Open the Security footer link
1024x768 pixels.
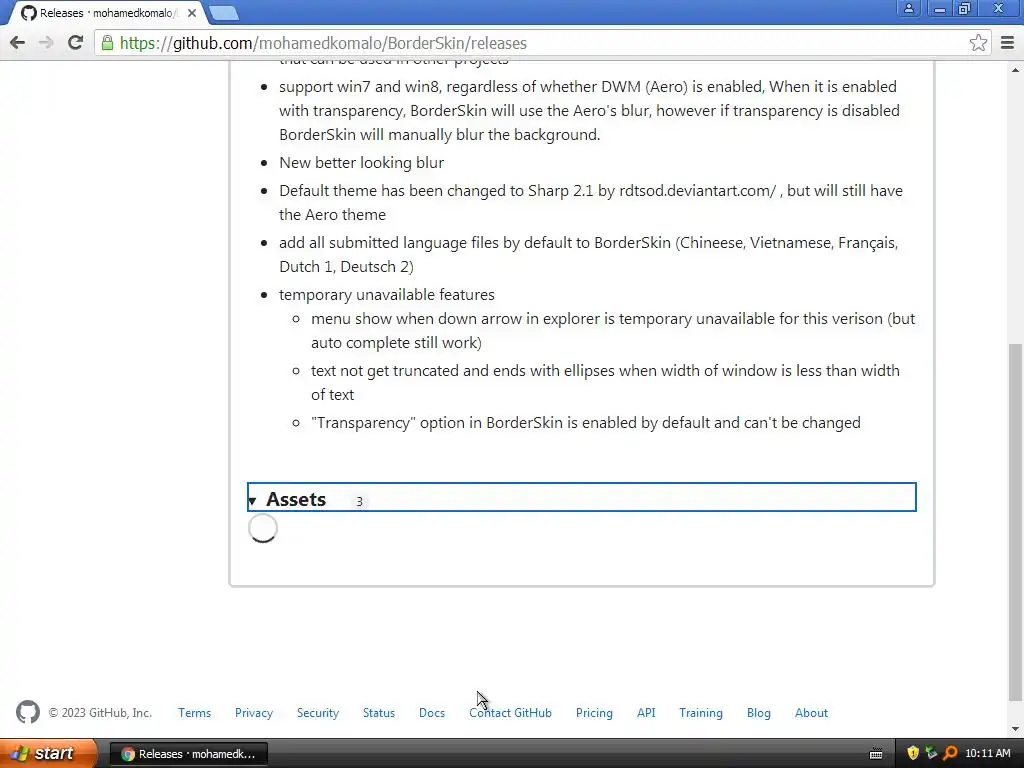click(318, 712)
